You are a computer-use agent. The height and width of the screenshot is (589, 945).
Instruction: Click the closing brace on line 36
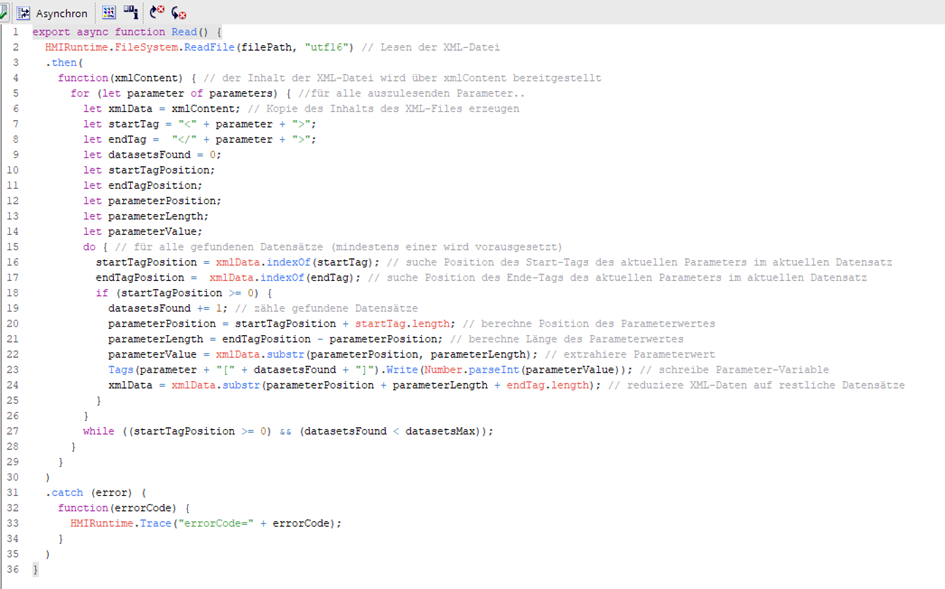click(35, 570)
